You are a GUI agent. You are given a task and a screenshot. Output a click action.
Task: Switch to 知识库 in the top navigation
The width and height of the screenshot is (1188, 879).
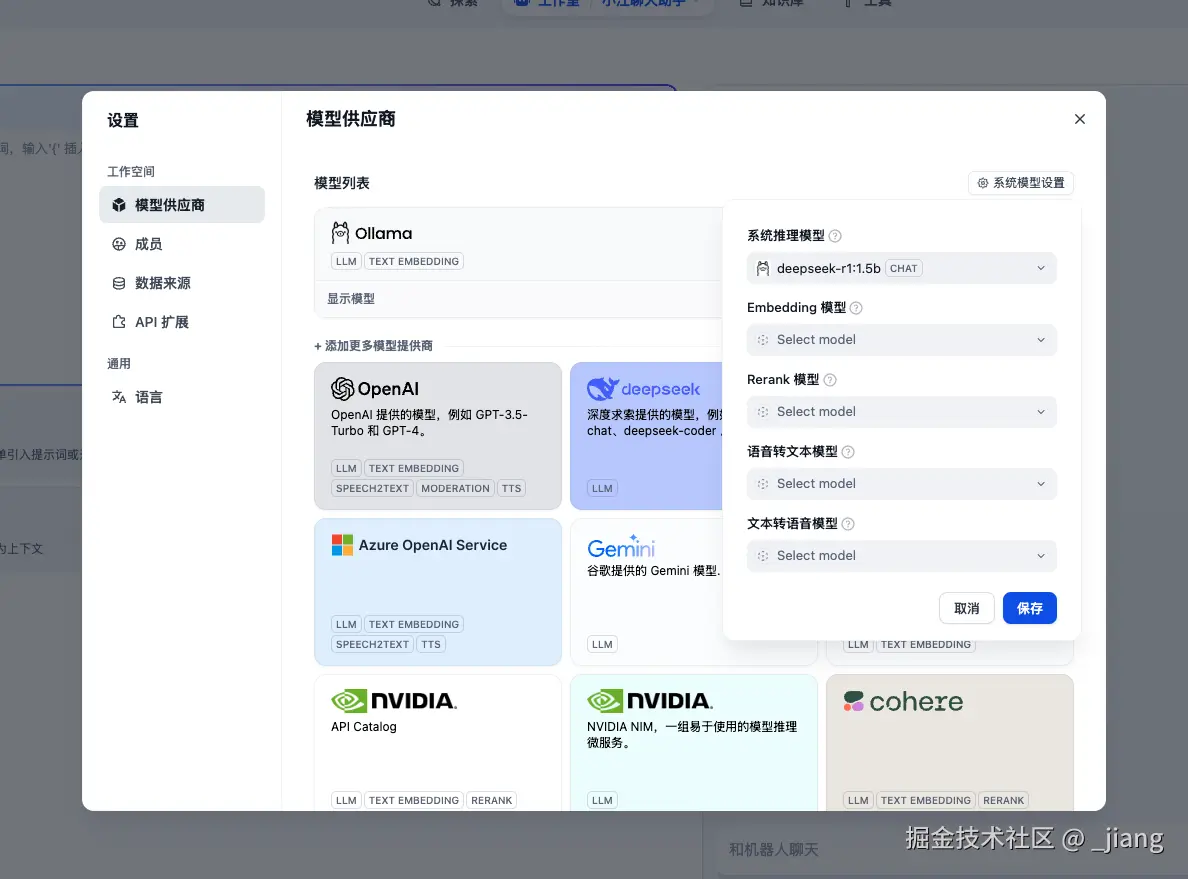click(770, 3)
